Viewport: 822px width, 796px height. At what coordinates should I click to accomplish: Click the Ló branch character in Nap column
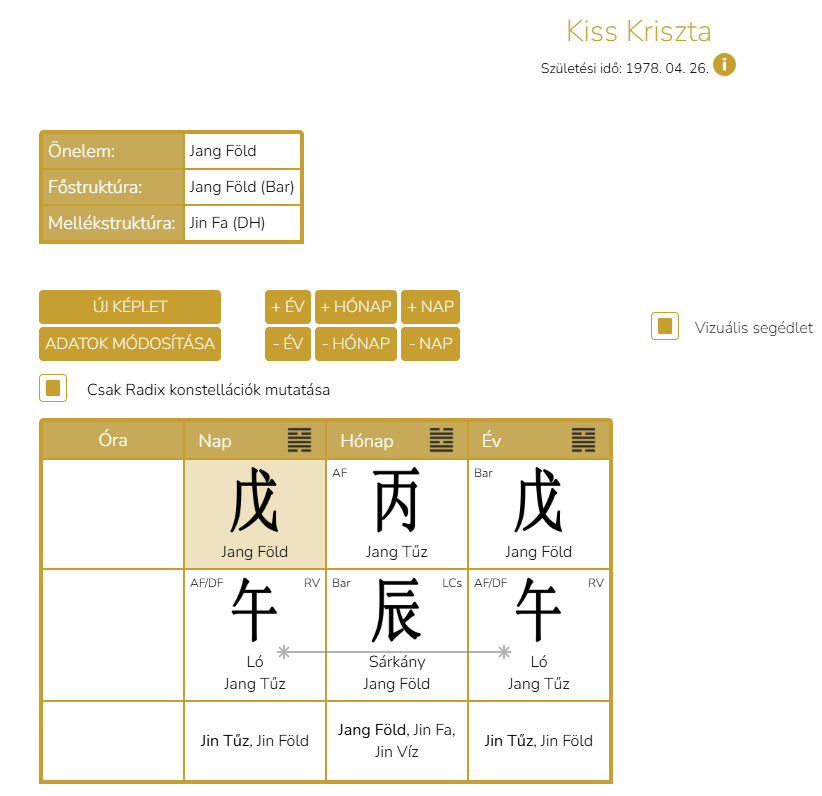(x=255, y=611)
